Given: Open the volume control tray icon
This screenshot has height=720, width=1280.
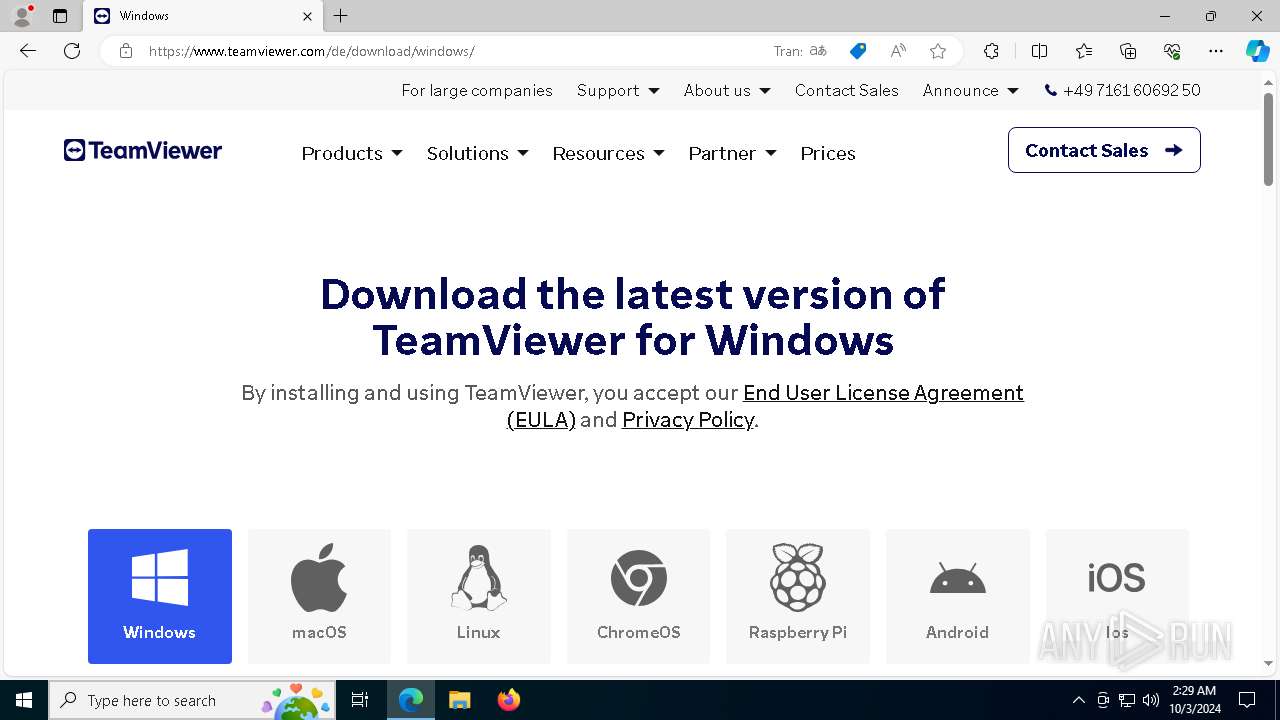Looking at the screenshot, I should [1150, 700].
